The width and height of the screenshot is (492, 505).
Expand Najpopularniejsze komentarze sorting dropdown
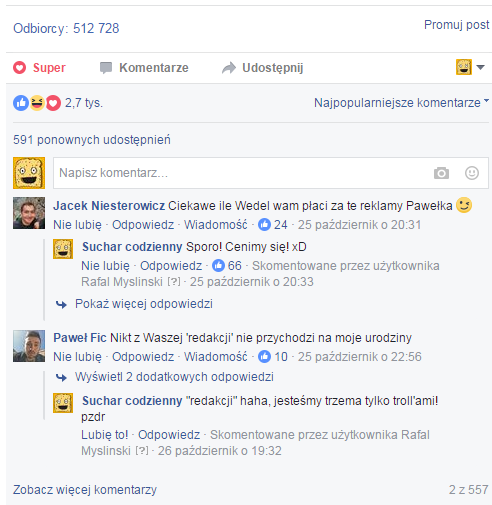tap(401, 103)
